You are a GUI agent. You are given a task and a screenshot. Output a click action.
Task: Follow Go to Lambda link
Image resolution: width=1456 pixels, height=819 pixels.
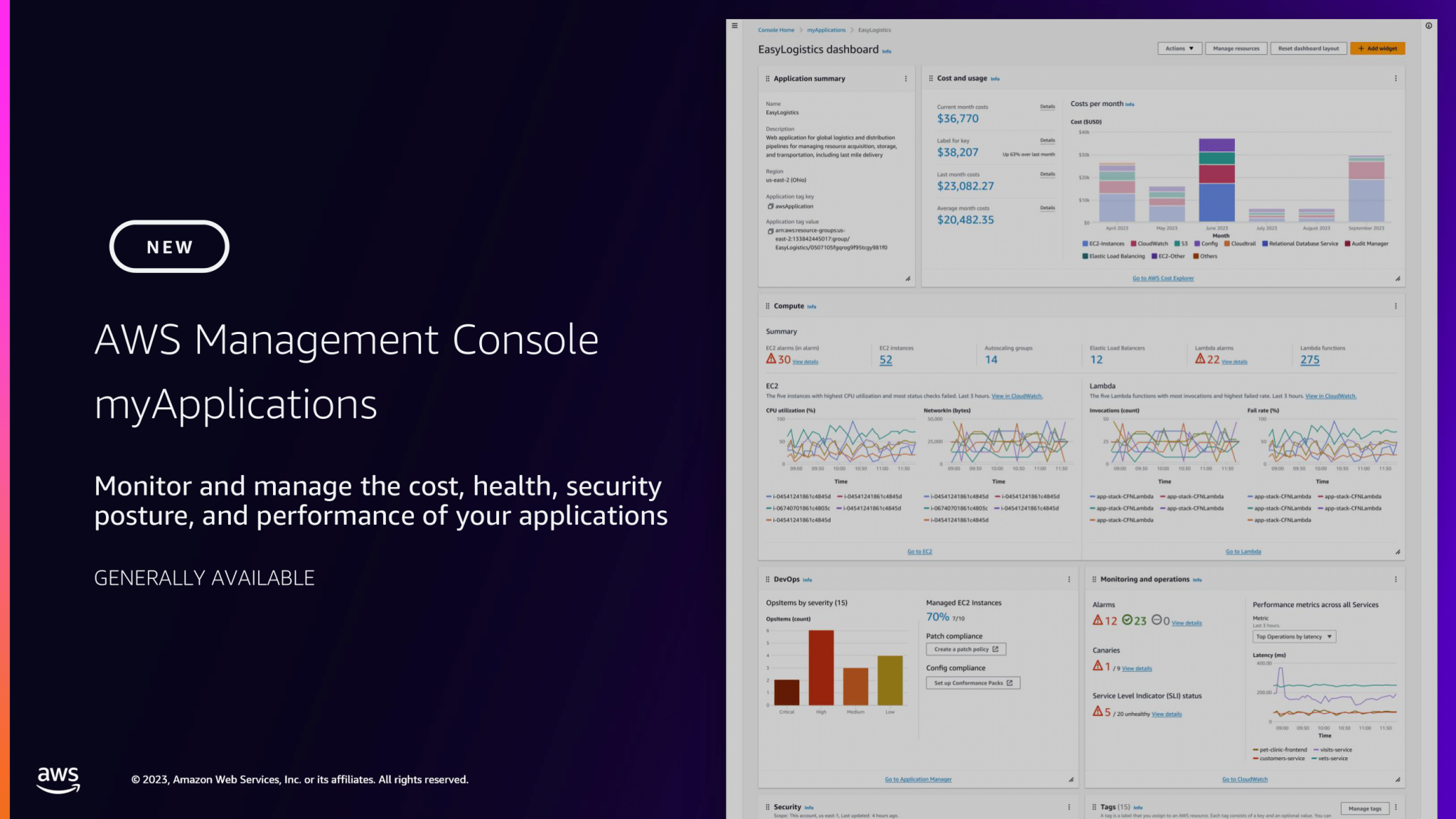1243,552
